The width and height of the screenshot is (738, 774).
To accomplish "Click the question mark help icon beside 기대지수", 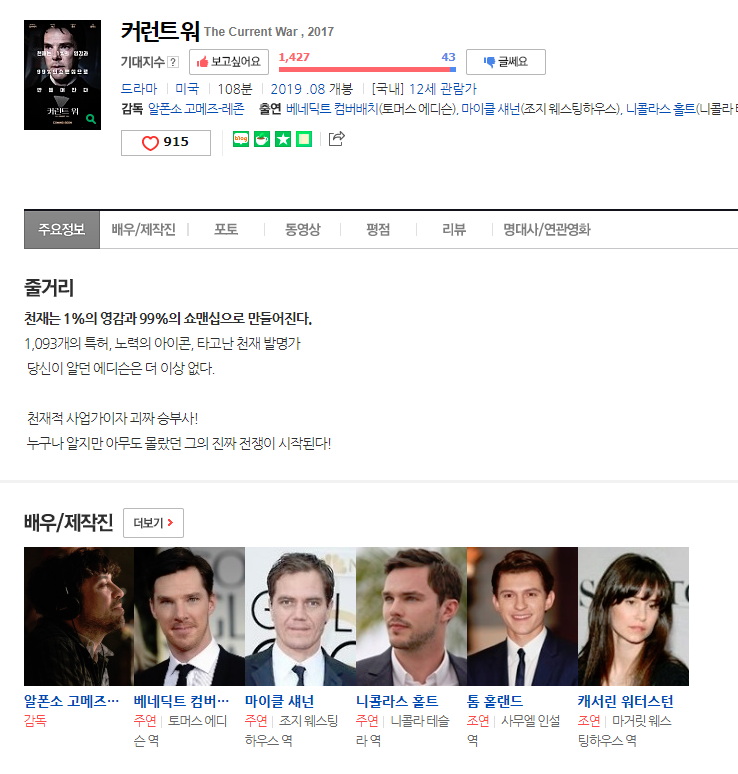I will tap(173, 62).
